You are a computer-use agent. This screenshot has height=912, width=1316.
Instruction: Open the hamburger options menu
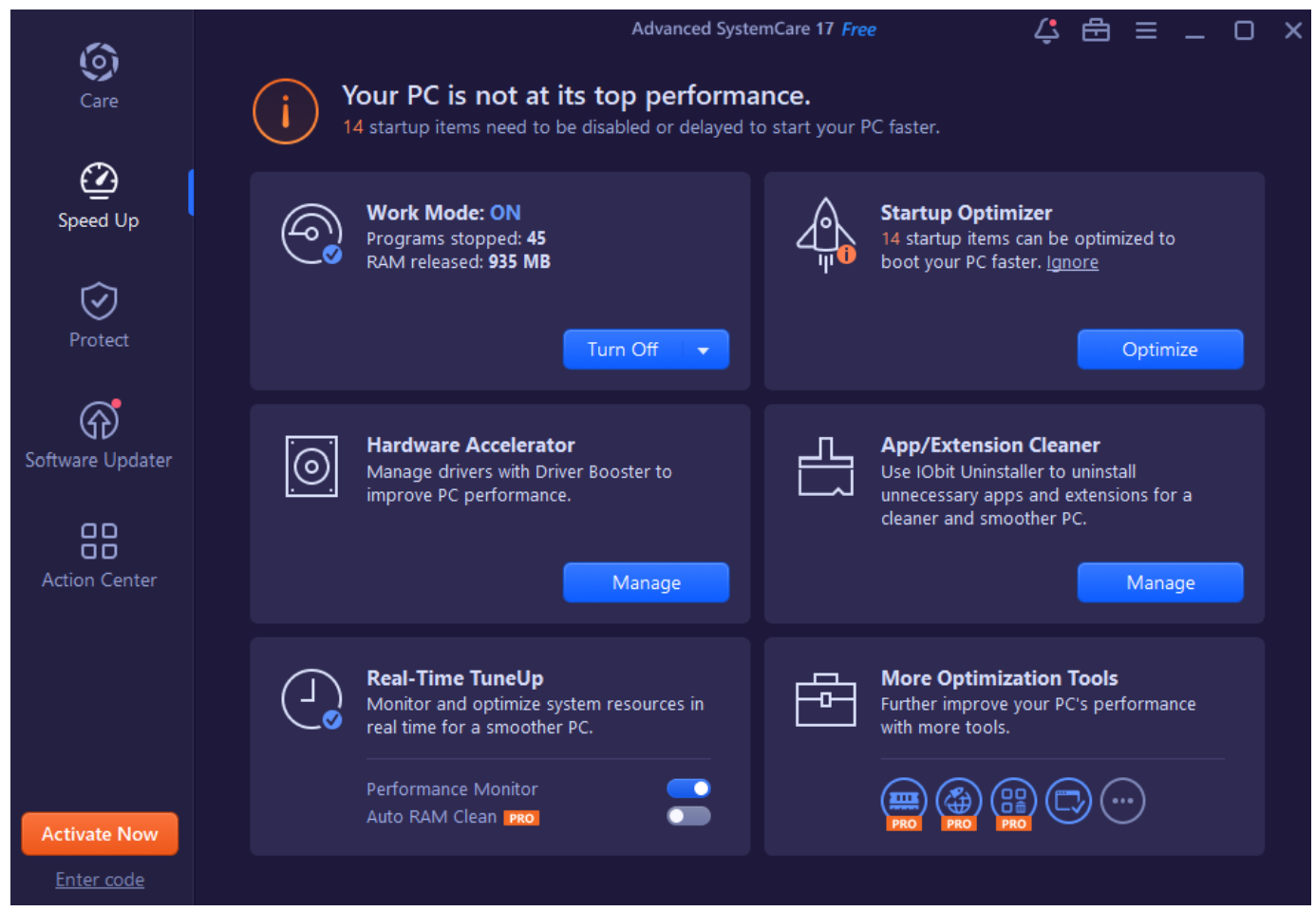tap(1146, 30)
